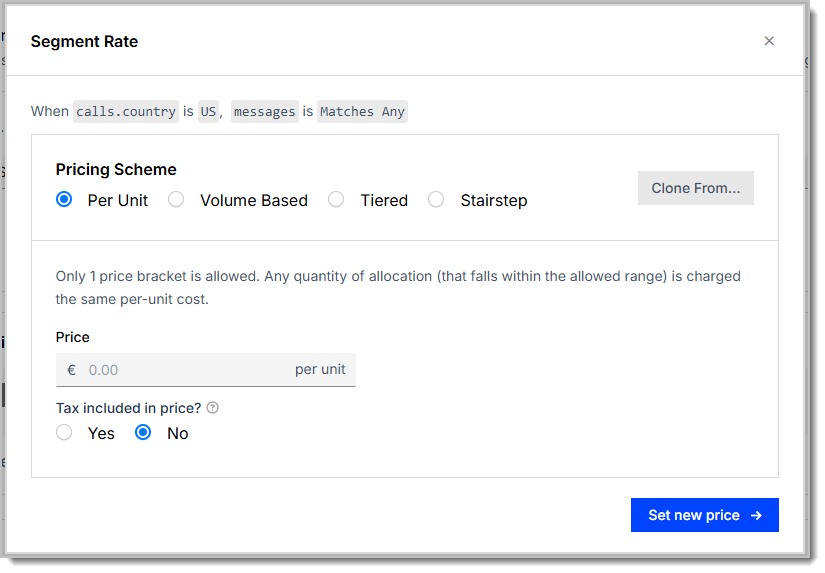Close the Segment Rate dialog

(x=769, y=41)
